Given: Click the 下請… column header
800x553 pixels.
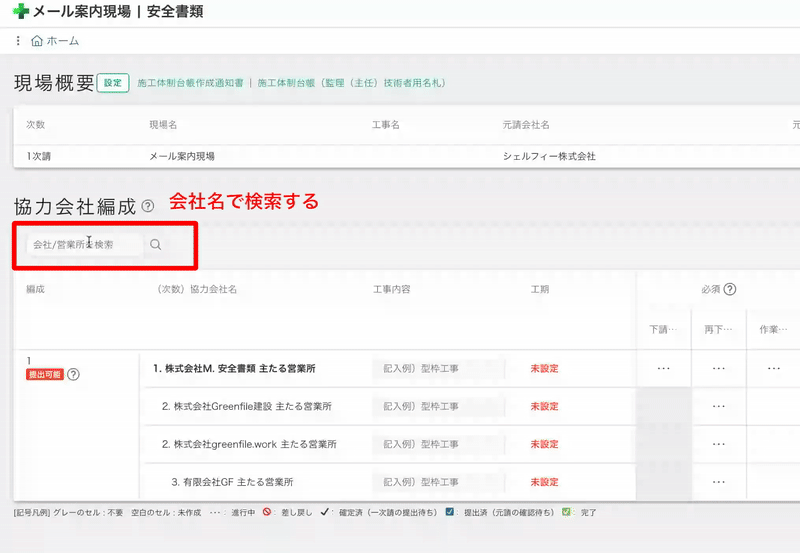Looking at the screenshot, I should pos(663,330).
